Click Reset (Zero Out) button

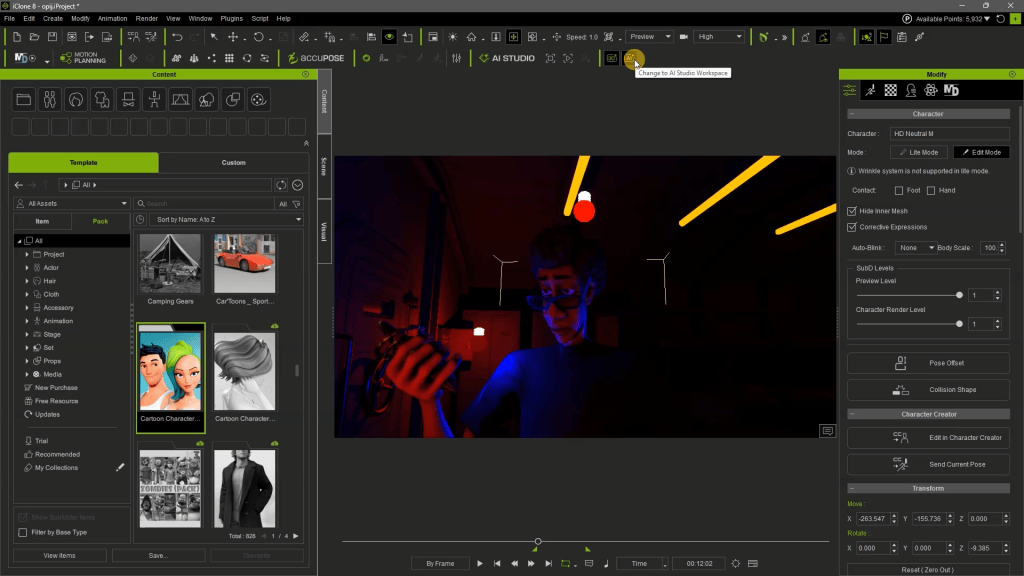pos(928,570)
